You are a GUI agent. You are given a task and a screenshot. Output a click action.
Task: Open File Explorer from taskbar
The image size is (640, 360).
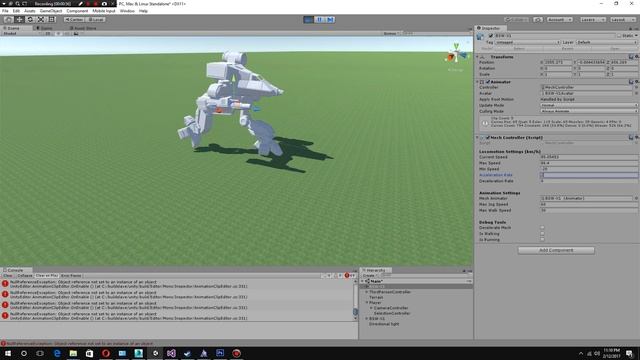73,353
